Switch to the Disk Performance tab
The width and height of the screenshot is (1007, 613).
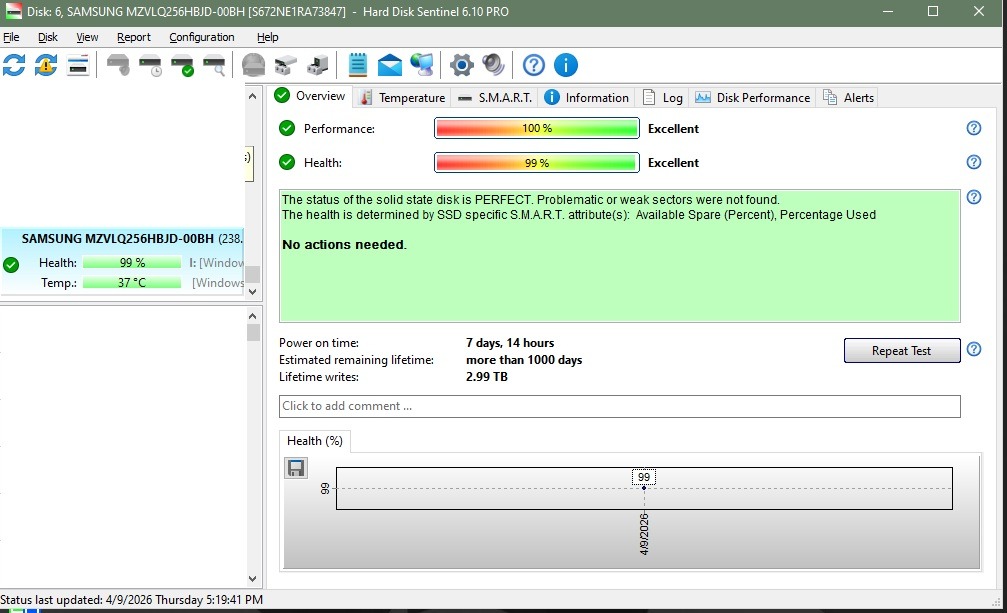point(753,98)
